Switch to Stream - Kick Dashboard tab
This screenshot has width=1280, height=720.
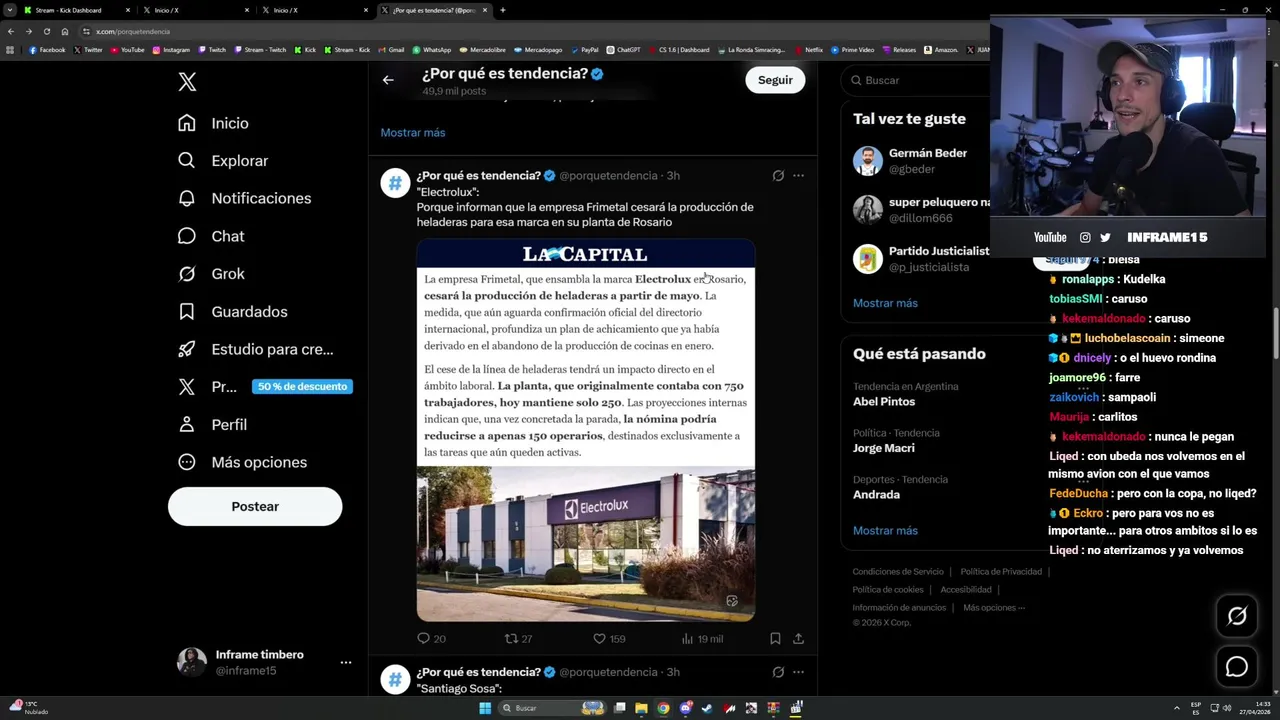(75, 10)
